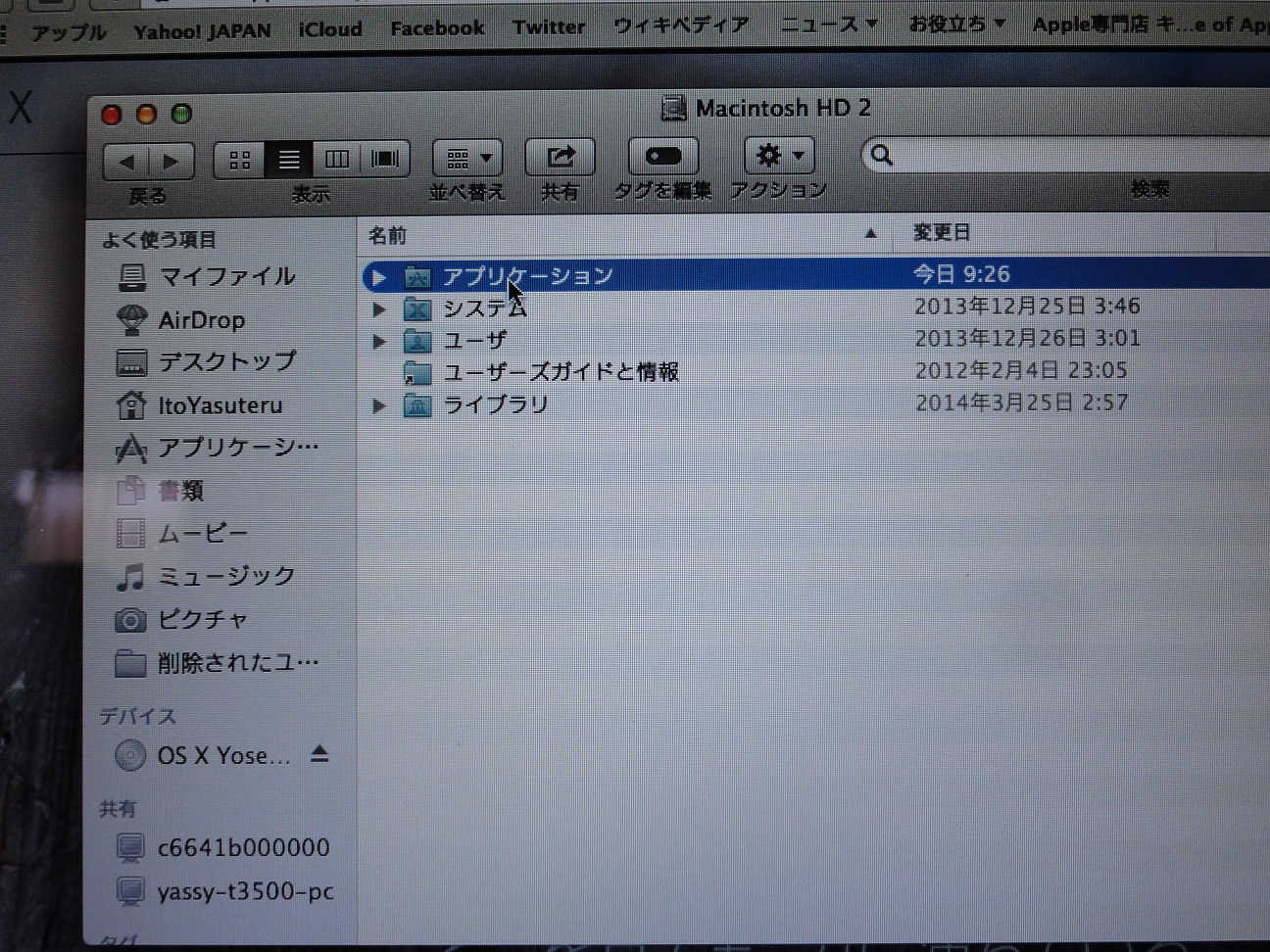Viewport: 1270px width, 952px height.
Task: Click the date 2013年12月26日 3:01
Action: [x=1027, y=339]
